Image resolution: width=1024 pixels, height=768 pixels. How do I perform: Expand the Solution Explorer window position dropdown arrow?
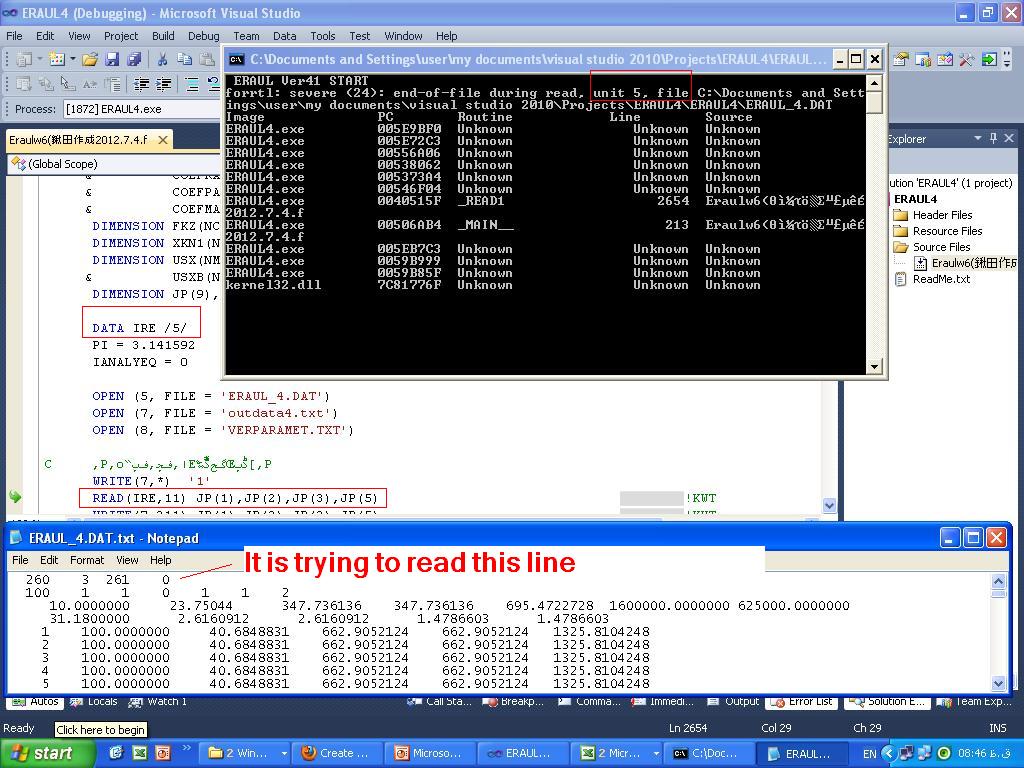(x=979, y=139)
